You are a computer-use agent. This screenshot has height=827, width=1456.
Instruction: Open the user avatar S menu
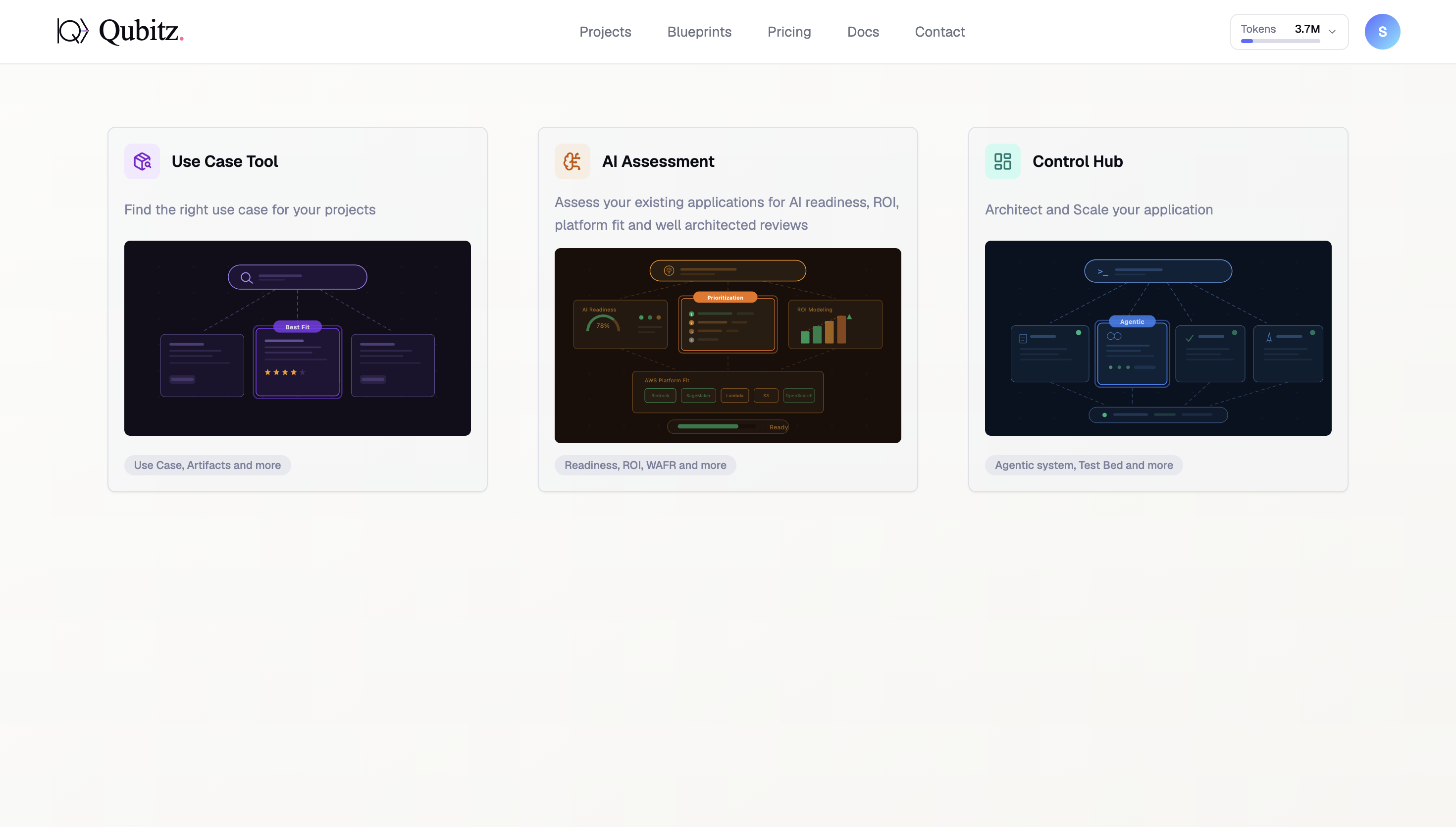click(1382, 32)
